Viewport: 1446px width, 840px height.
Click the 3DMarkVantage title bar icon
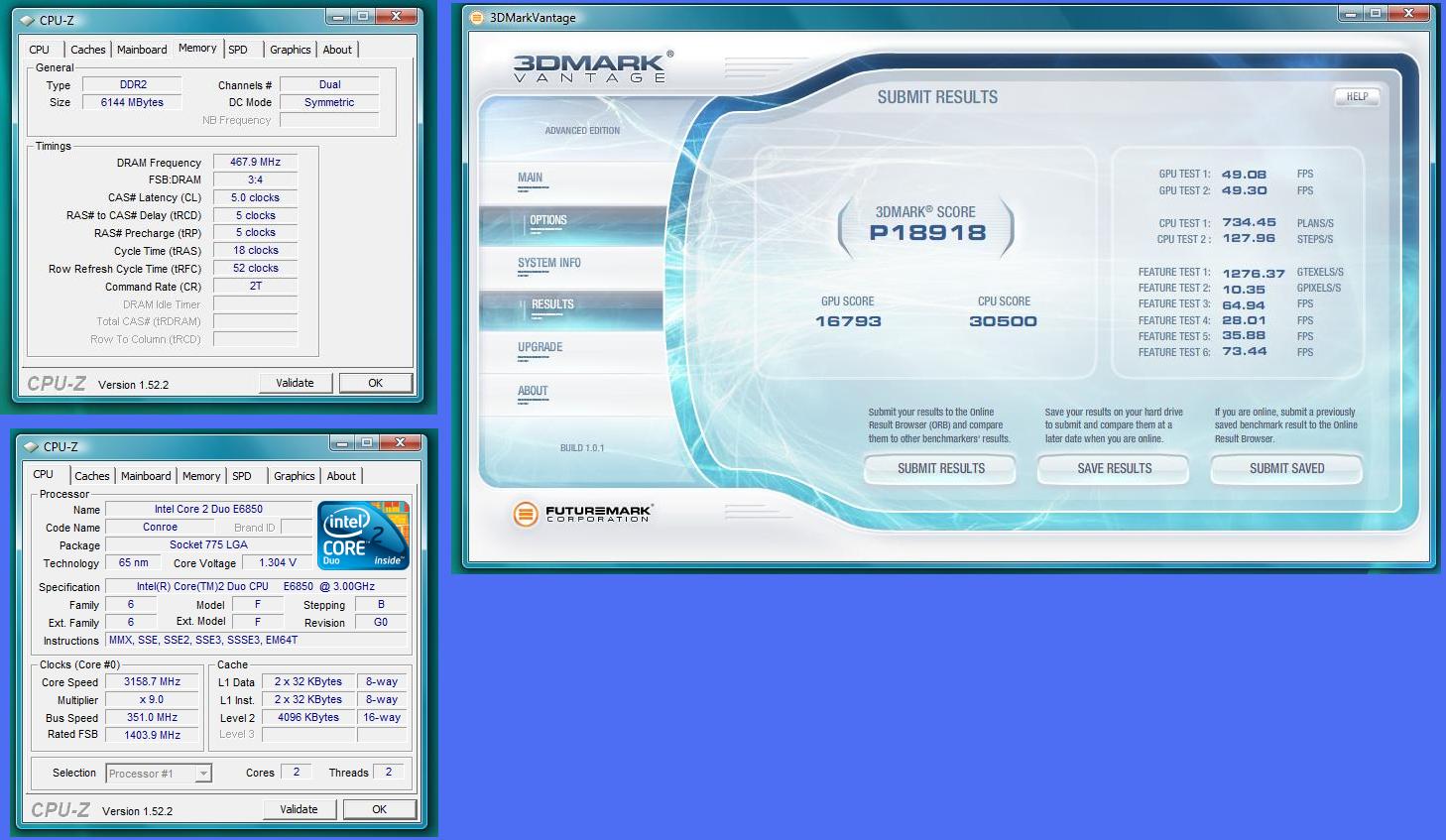476,17
